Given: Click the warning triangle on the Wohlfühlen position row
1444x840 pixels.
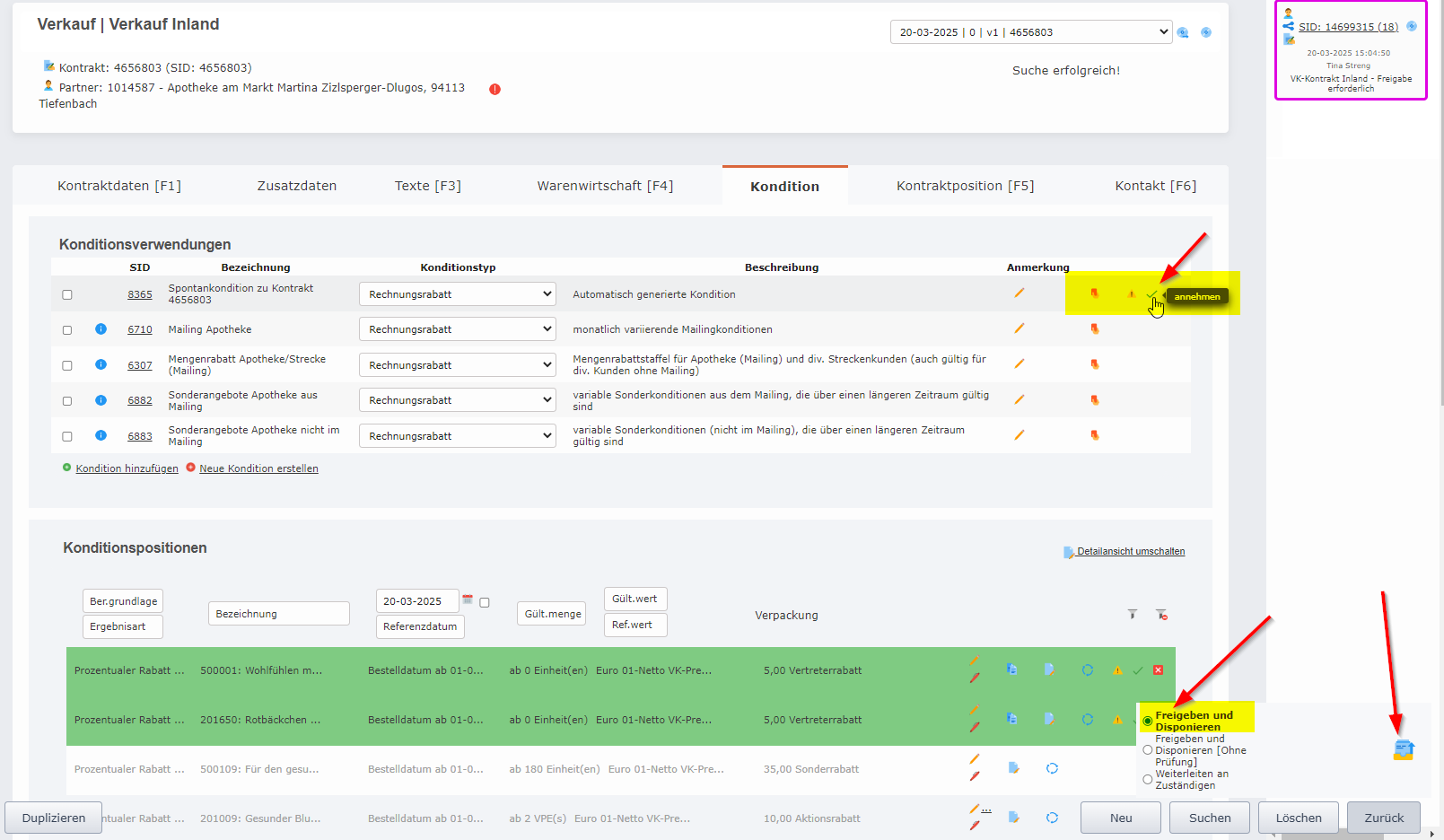Looking at the screenshot, I should click(x=1117, y=669).
